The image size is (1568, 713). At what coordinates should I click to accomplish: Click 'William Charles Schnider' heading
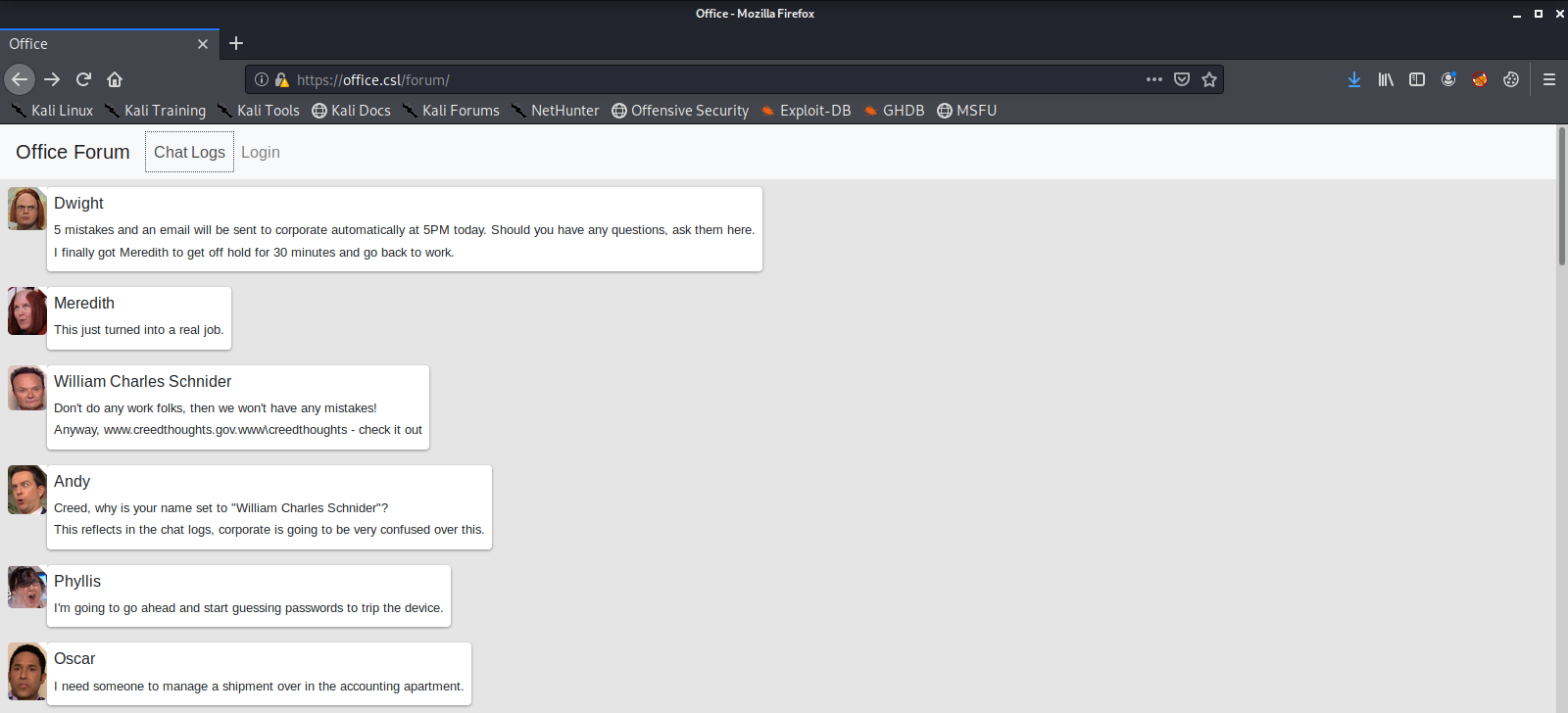point(143,382)
